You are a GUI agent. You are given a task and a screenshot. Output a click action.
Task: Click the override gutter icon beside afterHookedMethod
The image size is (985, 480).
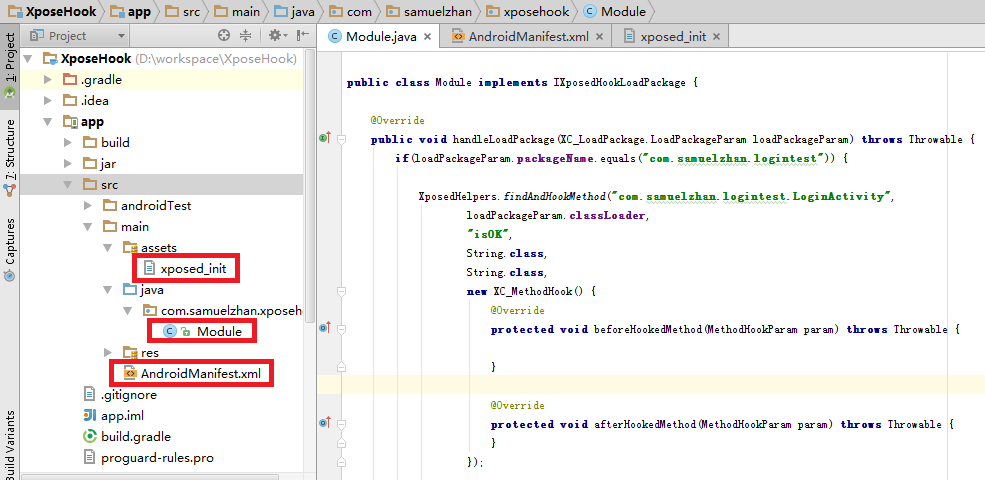click(x=324, y=423)
